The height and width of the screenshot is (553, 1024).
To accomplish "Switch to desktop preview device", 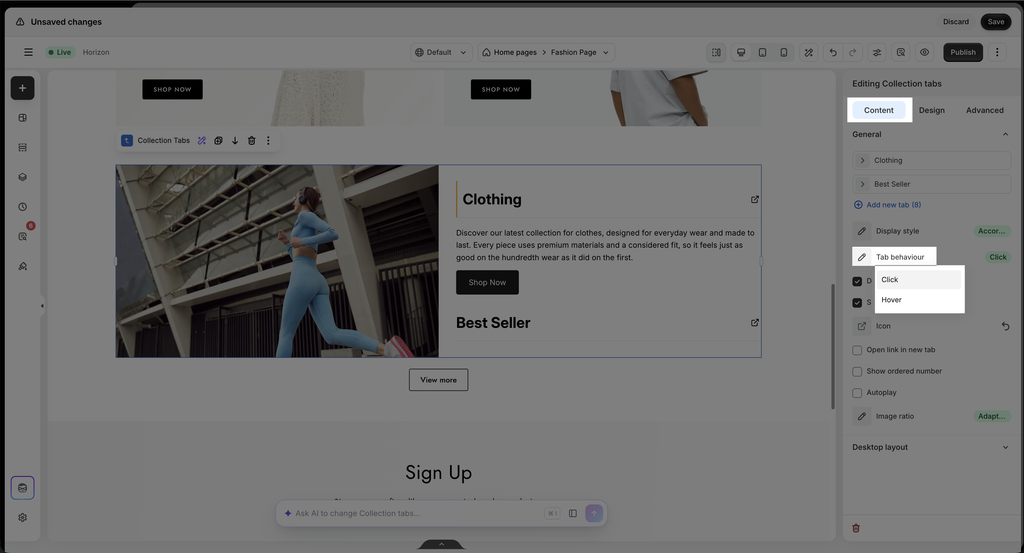I will click(x=741, y=52).
